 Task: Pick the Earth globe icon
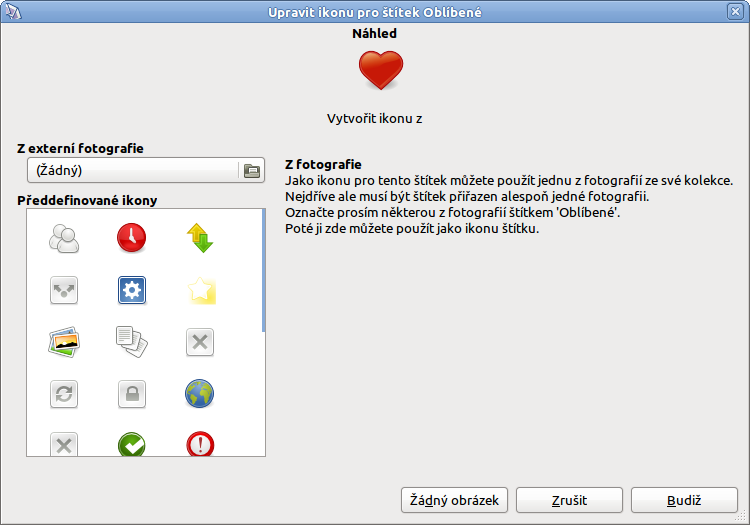point(199,394)
